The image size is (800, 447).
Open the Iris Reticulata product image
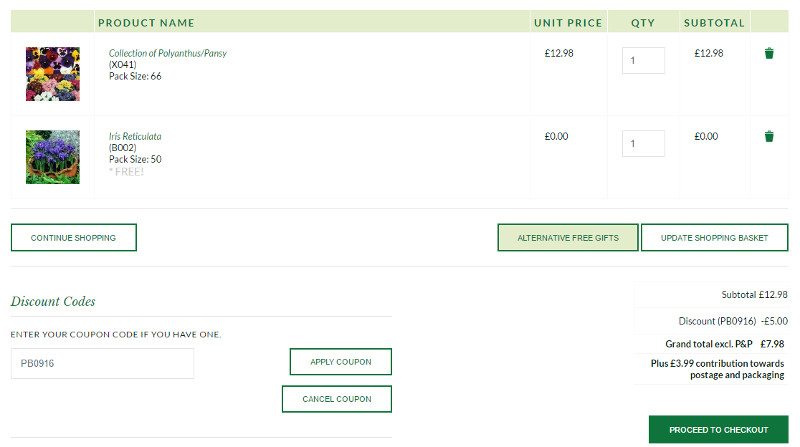52,156
